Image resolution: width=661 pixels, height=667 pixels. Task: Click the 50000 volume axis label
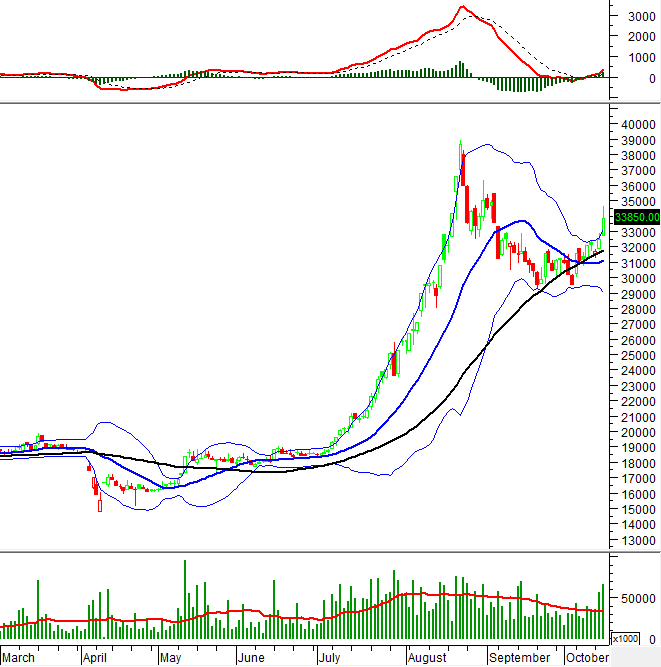pyautogui.click(x=637, y=598)
